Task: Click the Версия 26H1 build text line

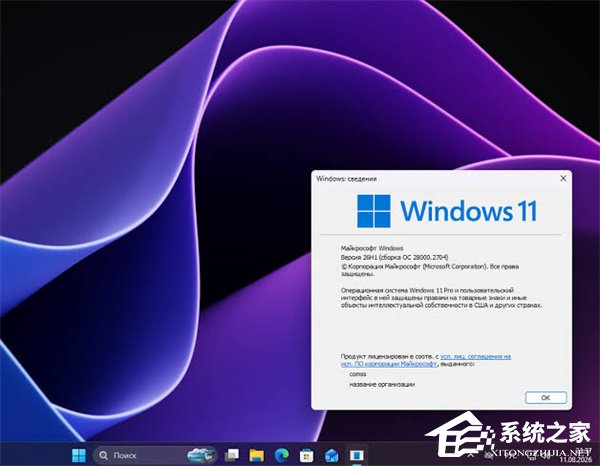Action: [x=395, y=257]
